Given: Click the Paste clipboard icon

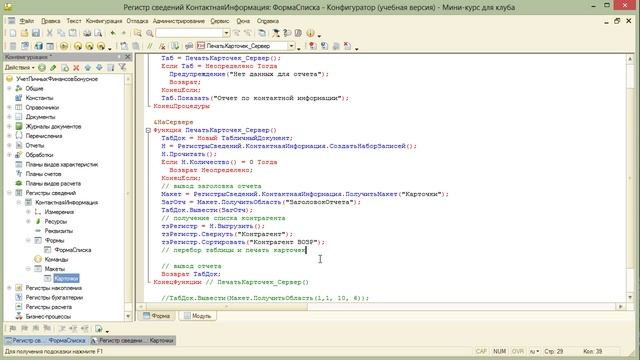Looking at the screenshot, I should coord(72,33).
